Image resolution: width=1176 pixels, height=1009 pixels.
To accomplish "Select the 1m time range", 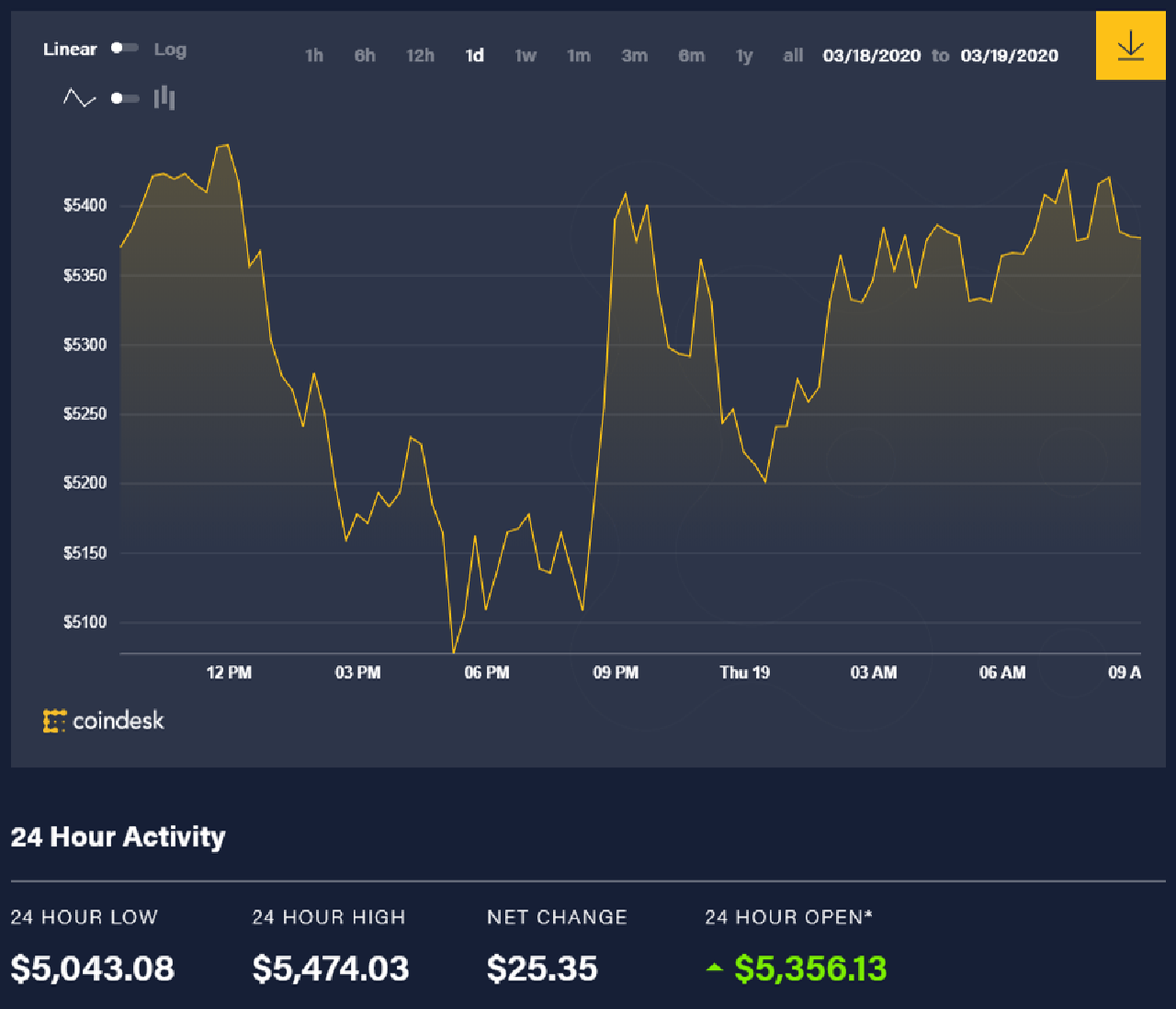I will point(579,56).
